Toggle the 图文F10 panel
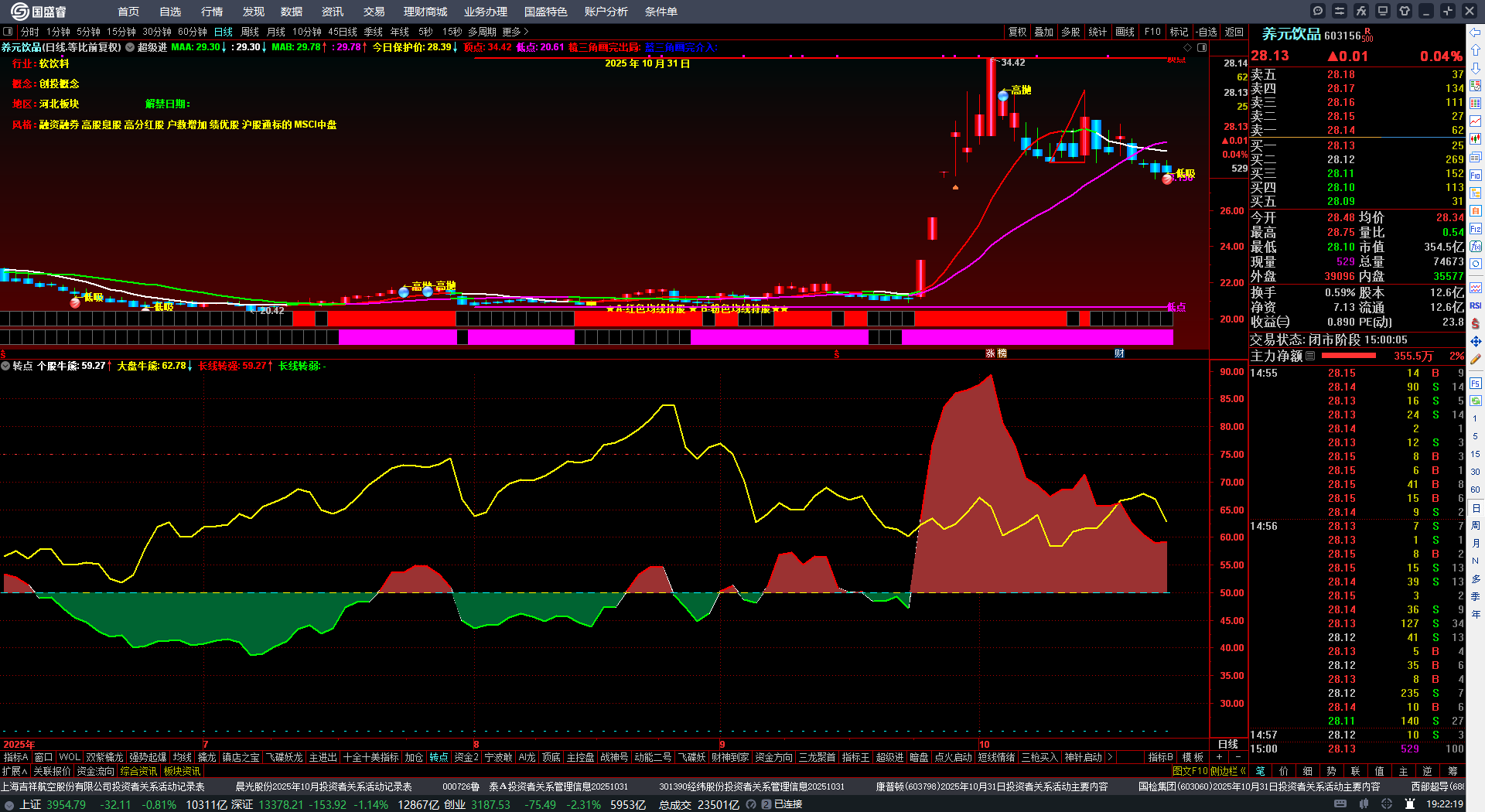 point(1190,771)
